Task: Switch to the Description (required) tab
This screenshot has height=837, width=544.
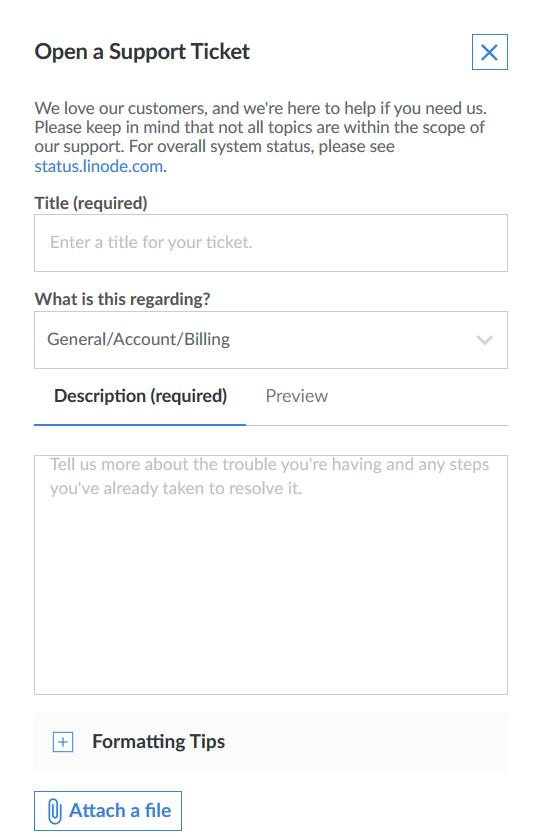Action: 140,396
